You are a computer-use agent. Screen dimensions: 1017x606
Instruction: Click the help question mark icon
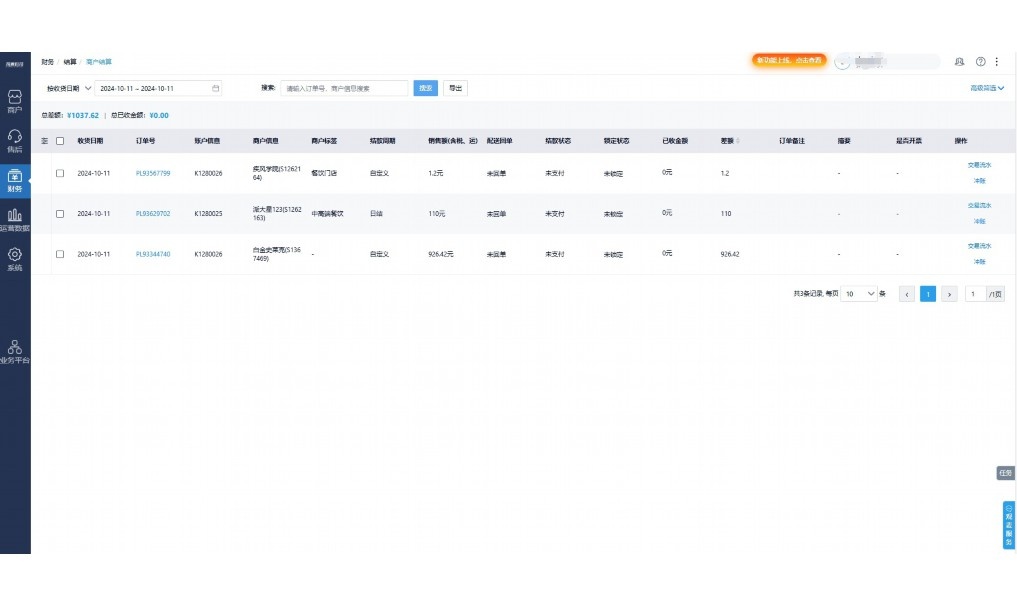pyautogui.click(x=981, y=62)
